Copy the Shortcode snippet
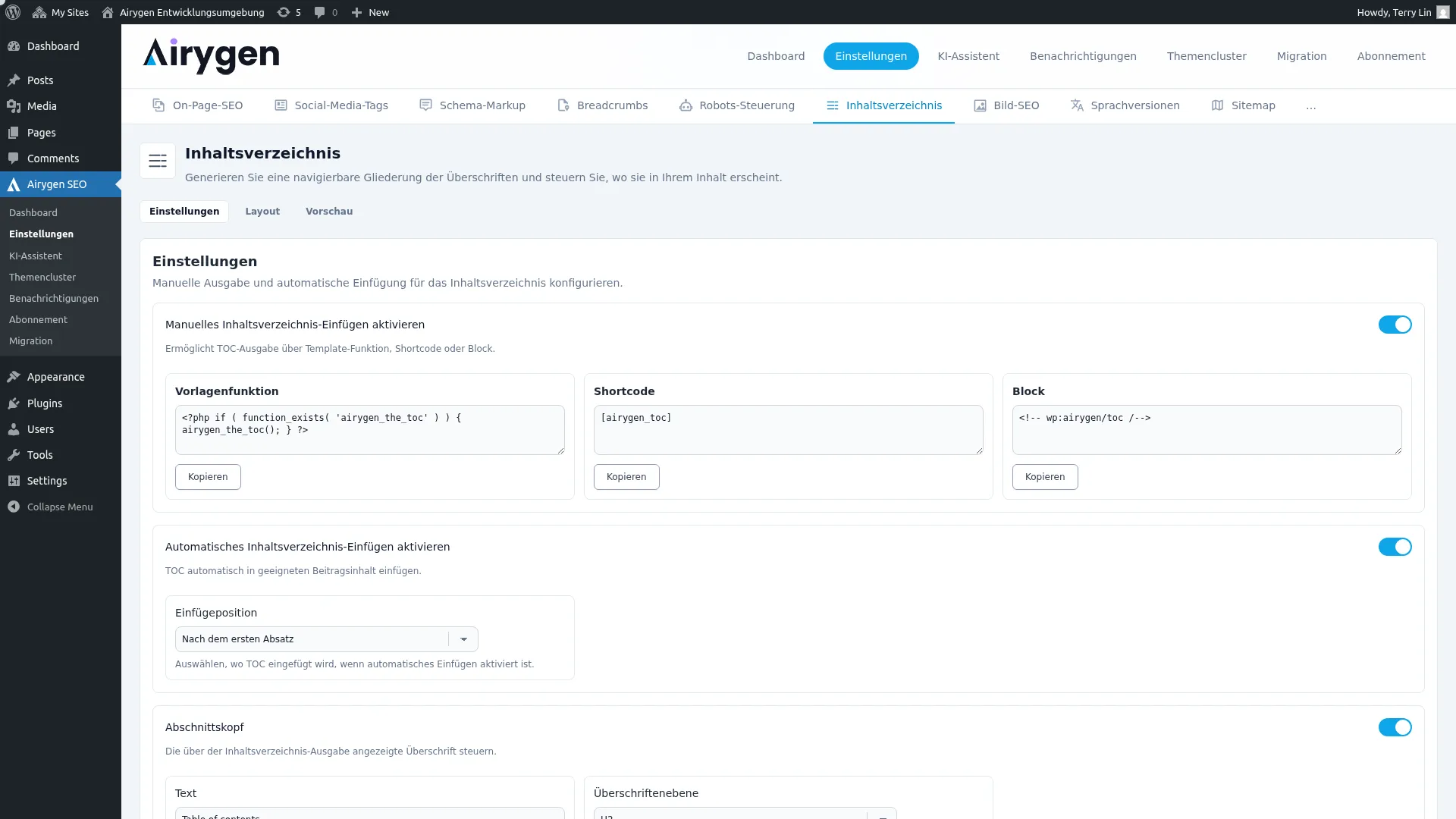The height and width of the screenshot is (819, 1456). pos(626,477)
